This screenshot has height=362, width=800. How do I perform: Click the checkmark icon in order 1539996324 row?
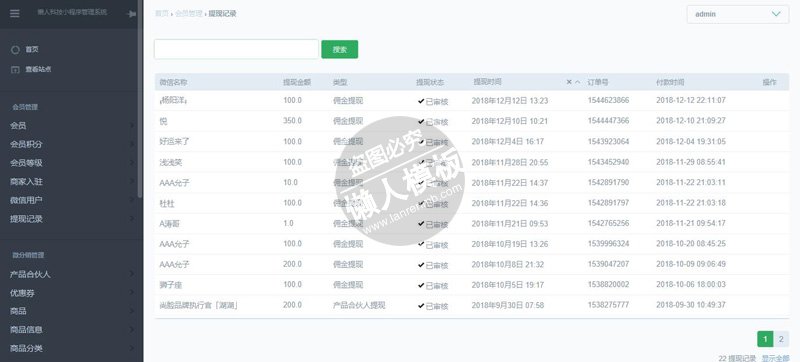tap(421, 244)
